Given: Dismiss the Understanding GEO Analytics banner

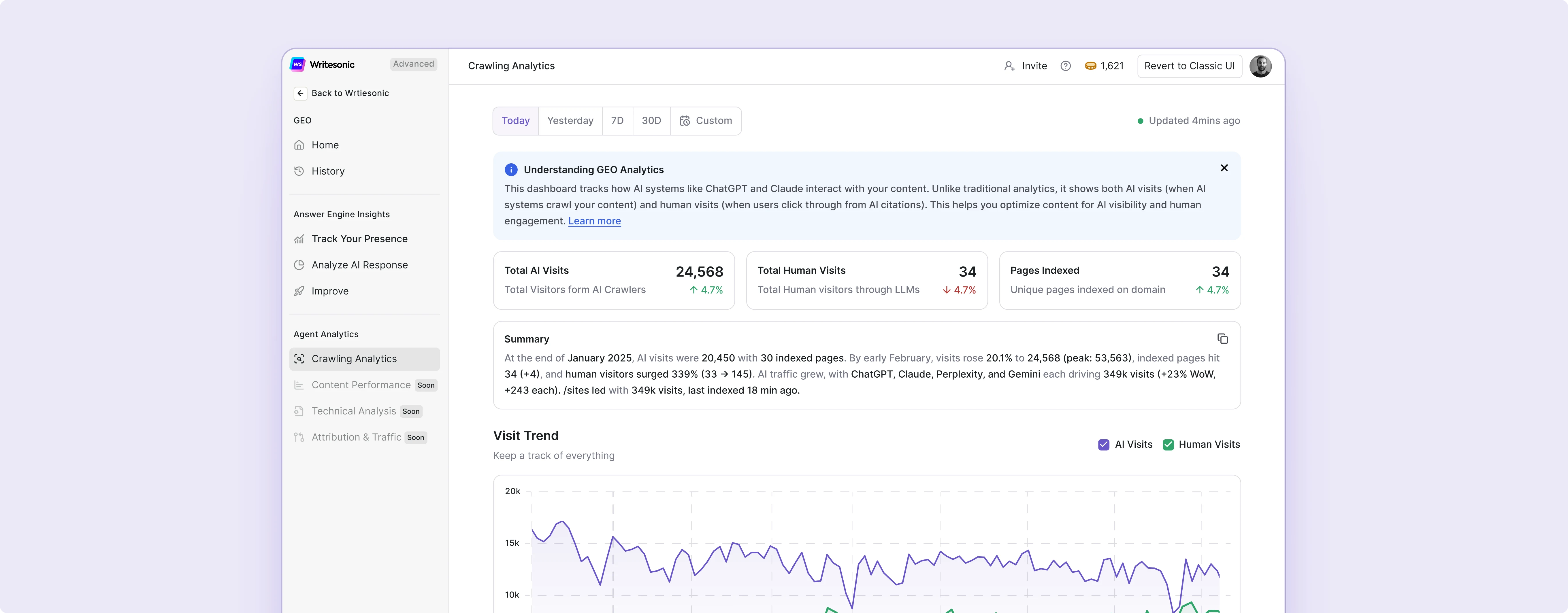Looking at the screenshot, I should [1224, 168].
